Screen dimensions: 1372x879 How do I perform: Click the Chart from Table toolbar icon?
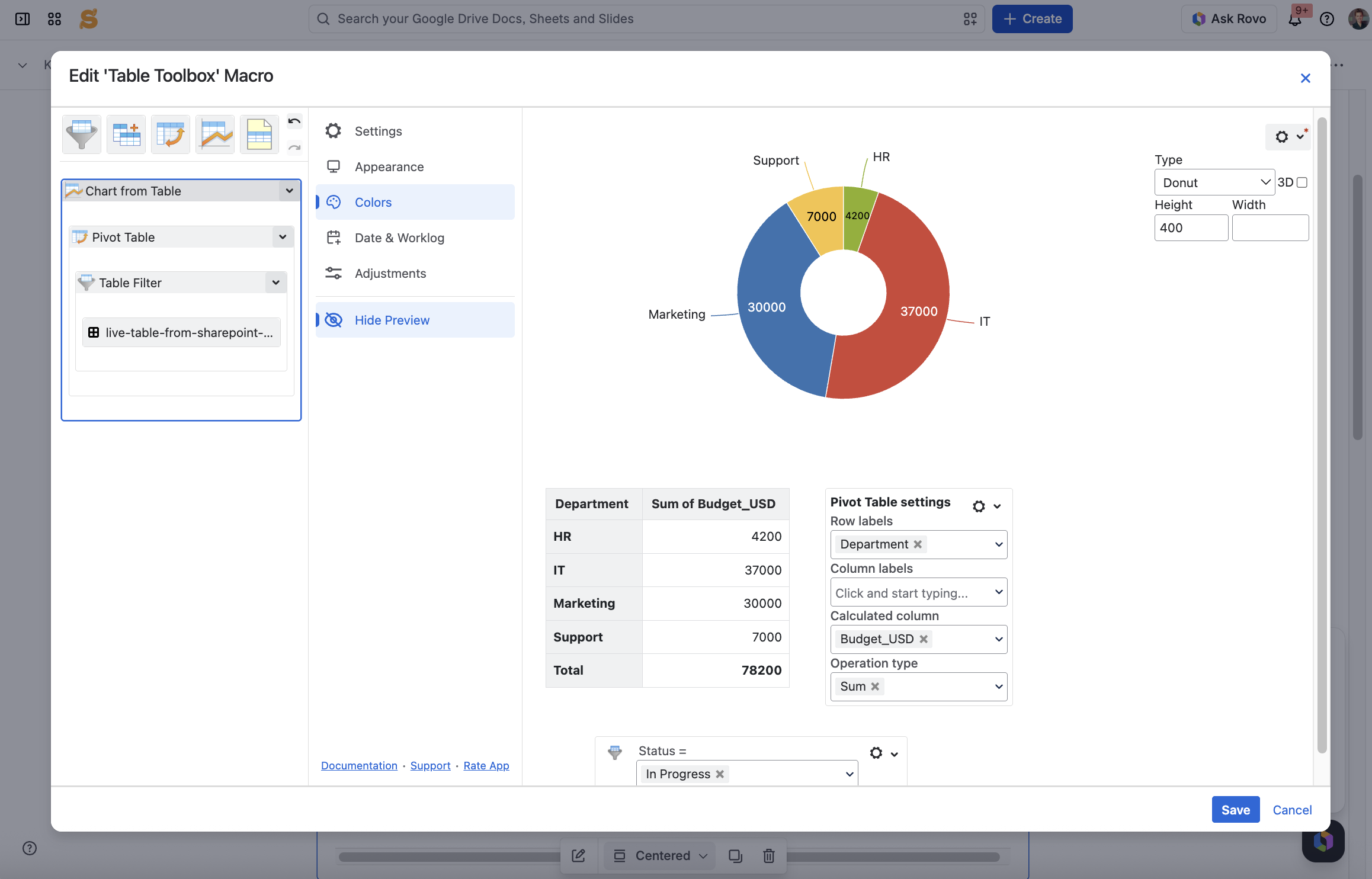point(215,134)
